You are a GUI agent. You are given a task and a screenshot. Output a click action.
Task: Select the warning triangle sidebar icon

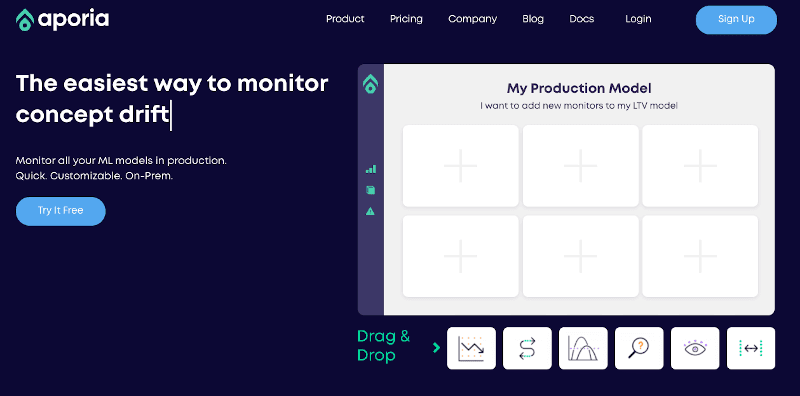pos(370,211)
